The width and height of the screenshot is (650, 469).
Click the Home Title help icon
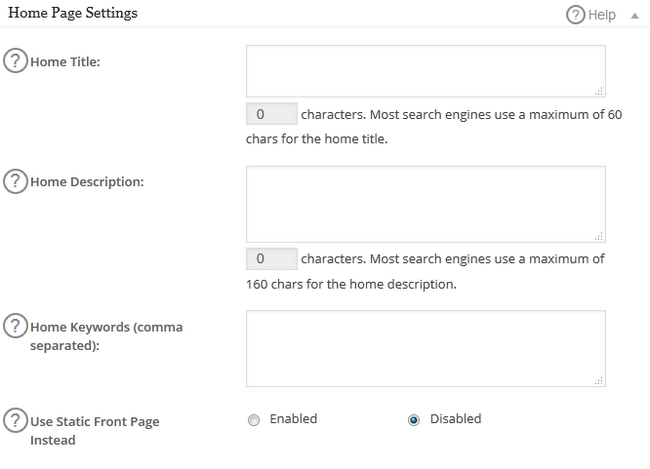16,61
